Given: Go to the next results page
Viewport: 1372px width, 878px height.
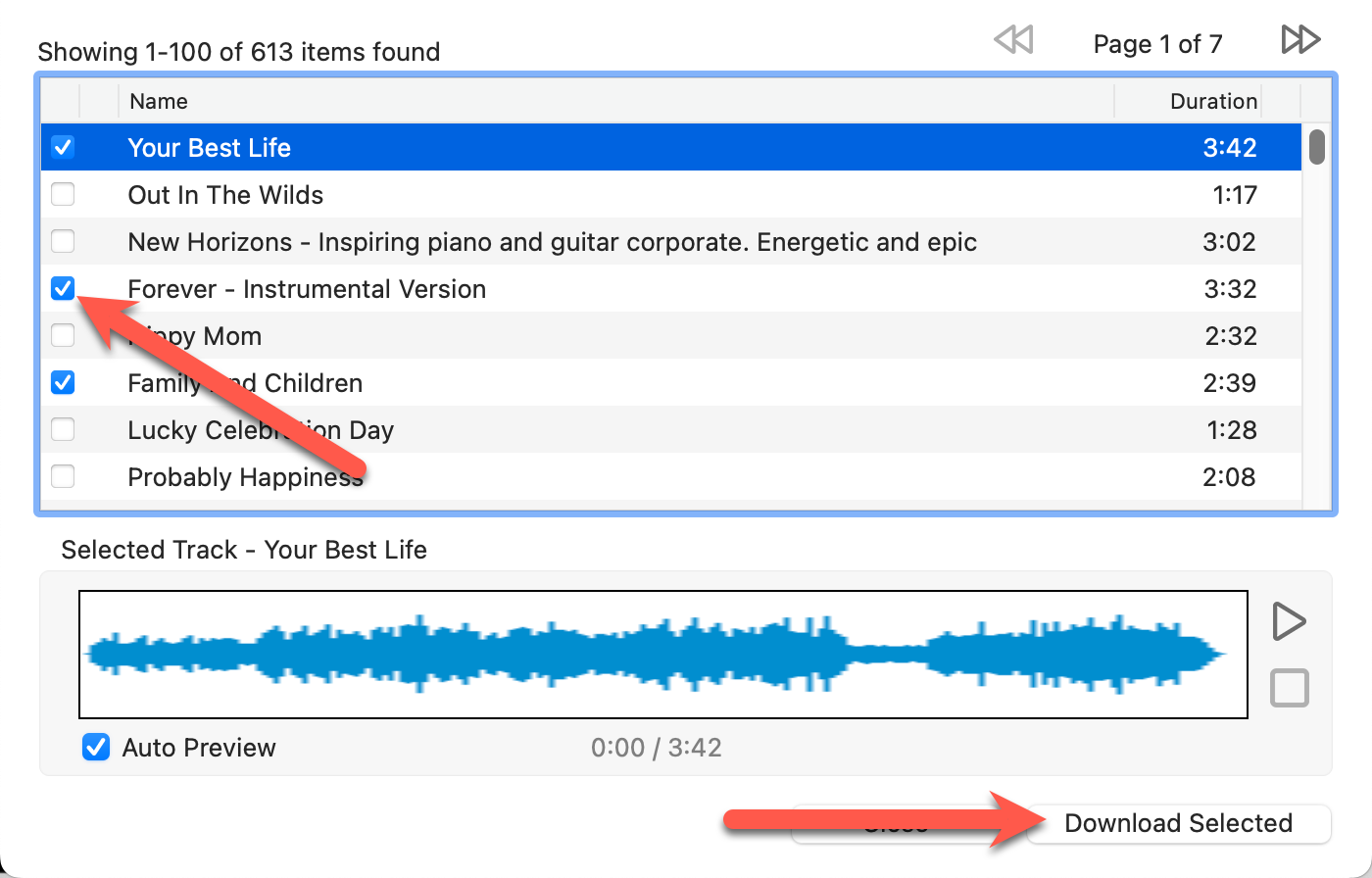Looking at the screenshot, I should pyautogui.click(x=1300, y=40).
